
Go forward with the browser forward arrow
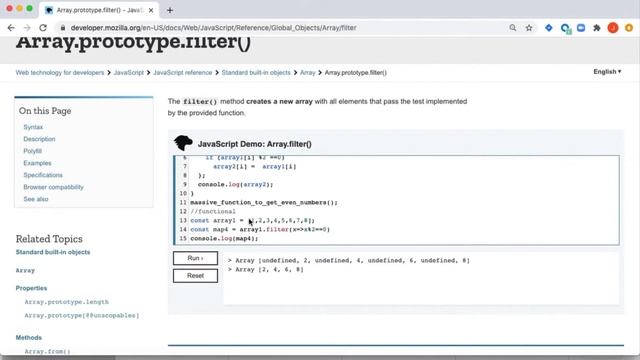[27, 28]
